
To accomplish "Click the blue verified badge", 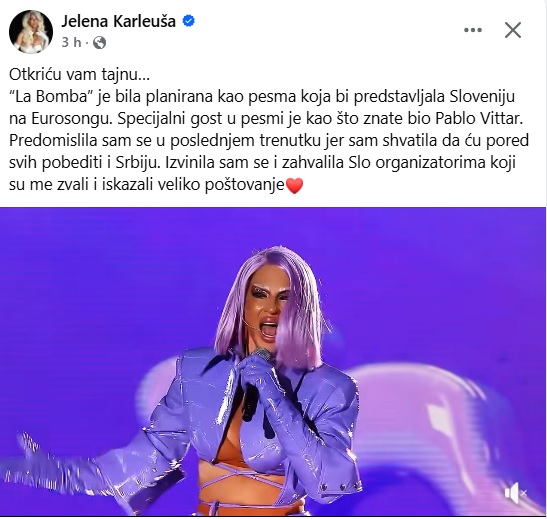I will click(x=189, y=21).
